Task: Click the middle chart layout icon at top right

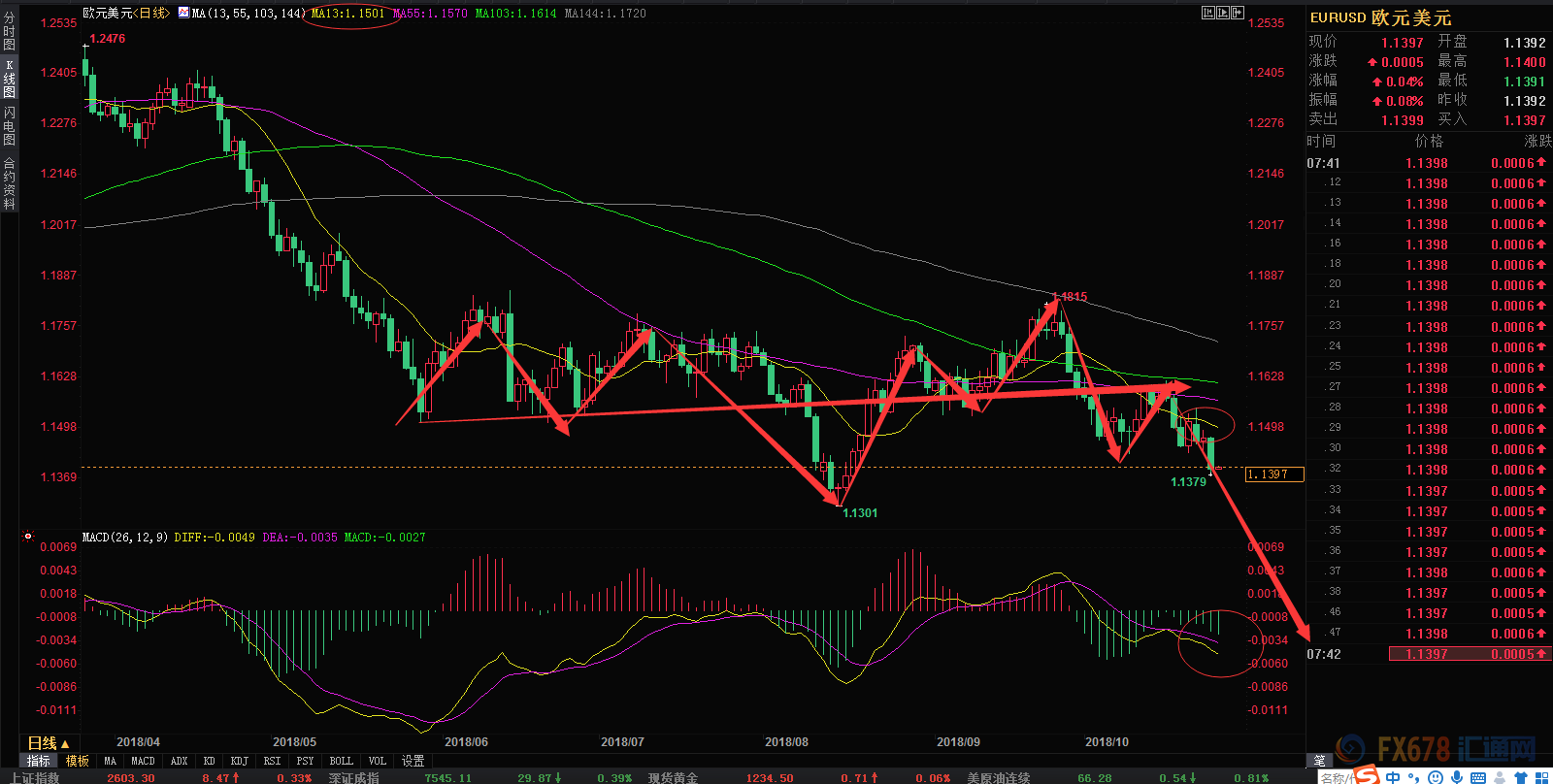Action: coord(1223,13)
